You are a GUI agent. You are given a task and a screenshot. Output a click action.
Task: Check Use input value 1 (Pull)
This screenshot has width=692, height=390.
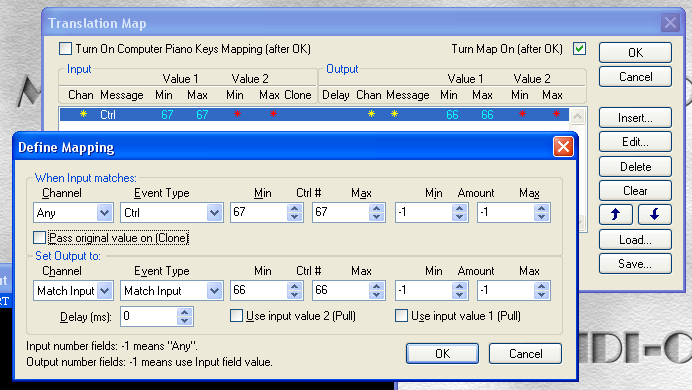tap(401, 316)
